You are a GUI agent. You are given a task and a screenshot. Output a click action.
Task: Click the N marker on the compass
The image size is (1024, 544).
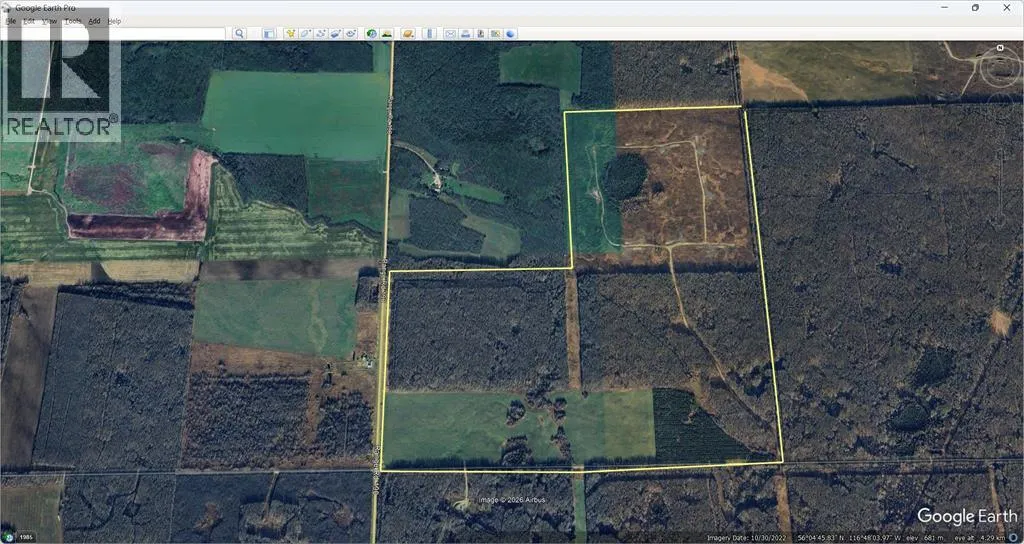[999, 48]
